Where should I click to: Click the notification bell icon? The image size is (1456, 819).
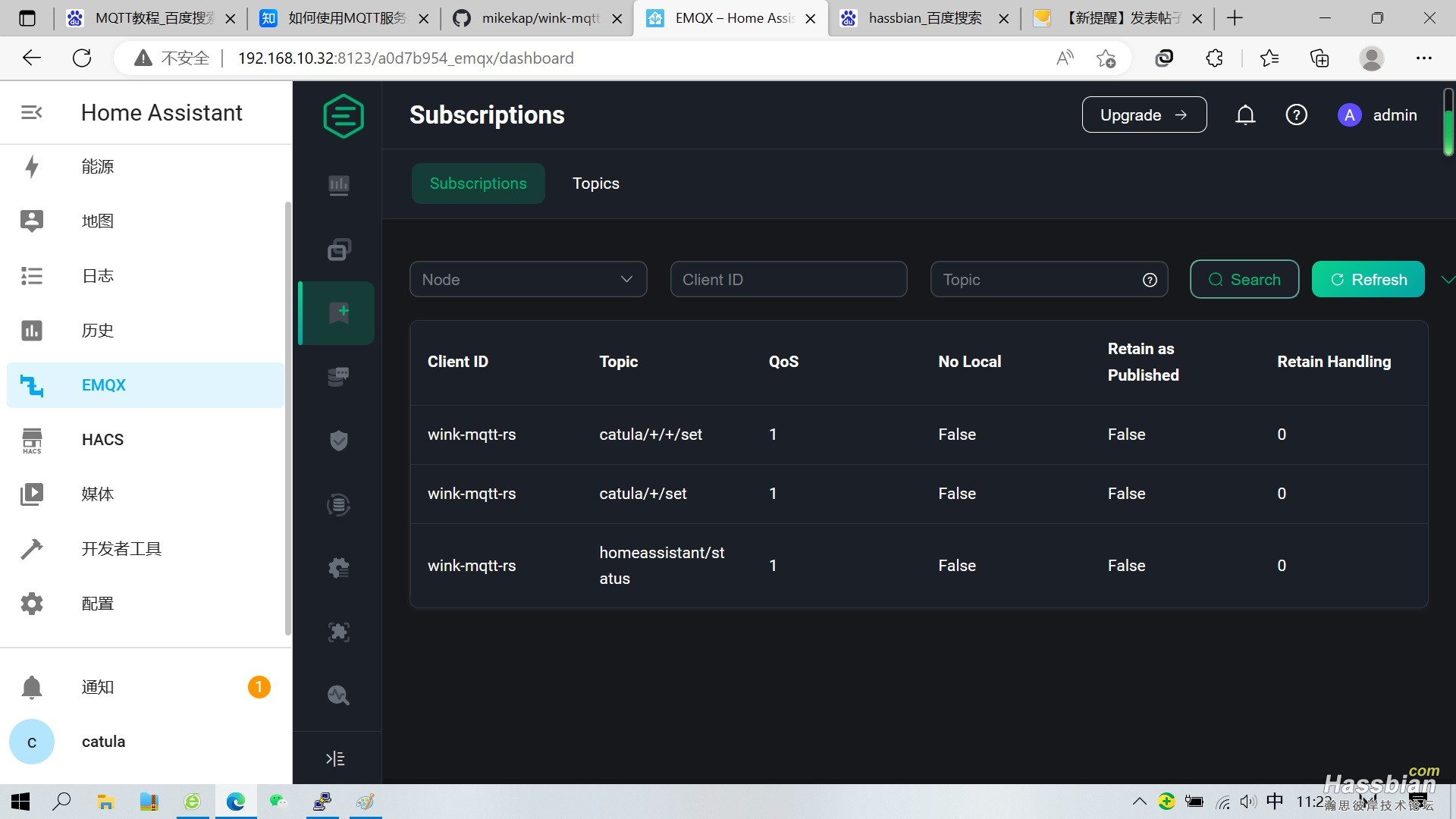point(1245,113)
